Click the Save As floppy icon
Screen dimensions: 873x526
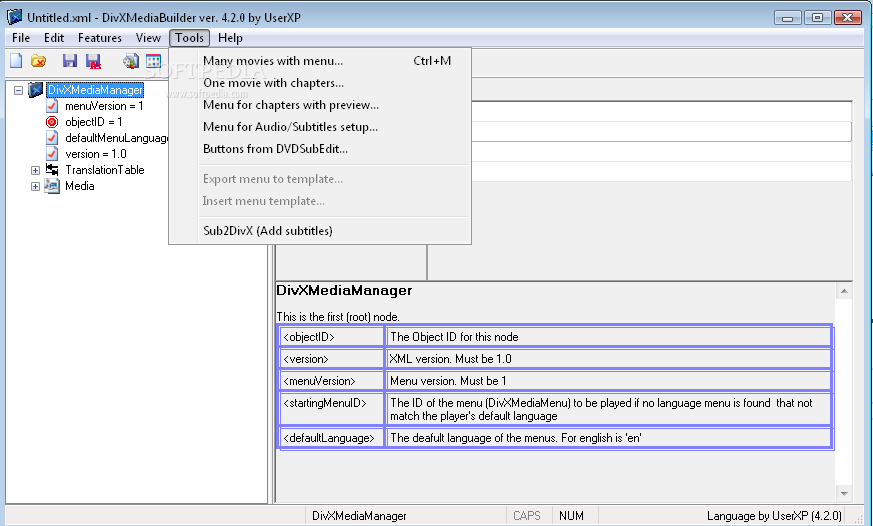click(x=94, y=61)
